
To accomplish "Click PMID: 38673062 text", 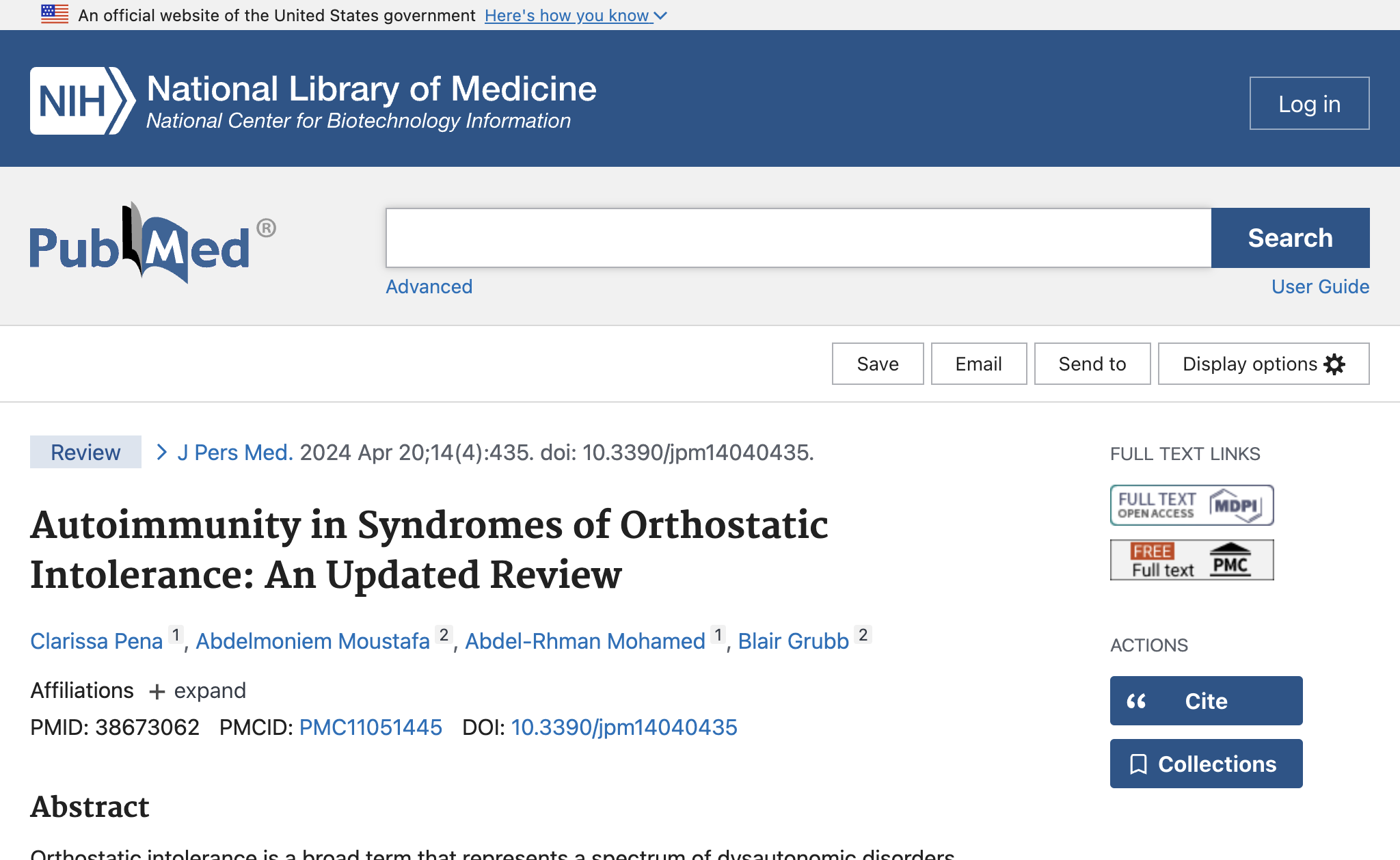I will point(115,727).
